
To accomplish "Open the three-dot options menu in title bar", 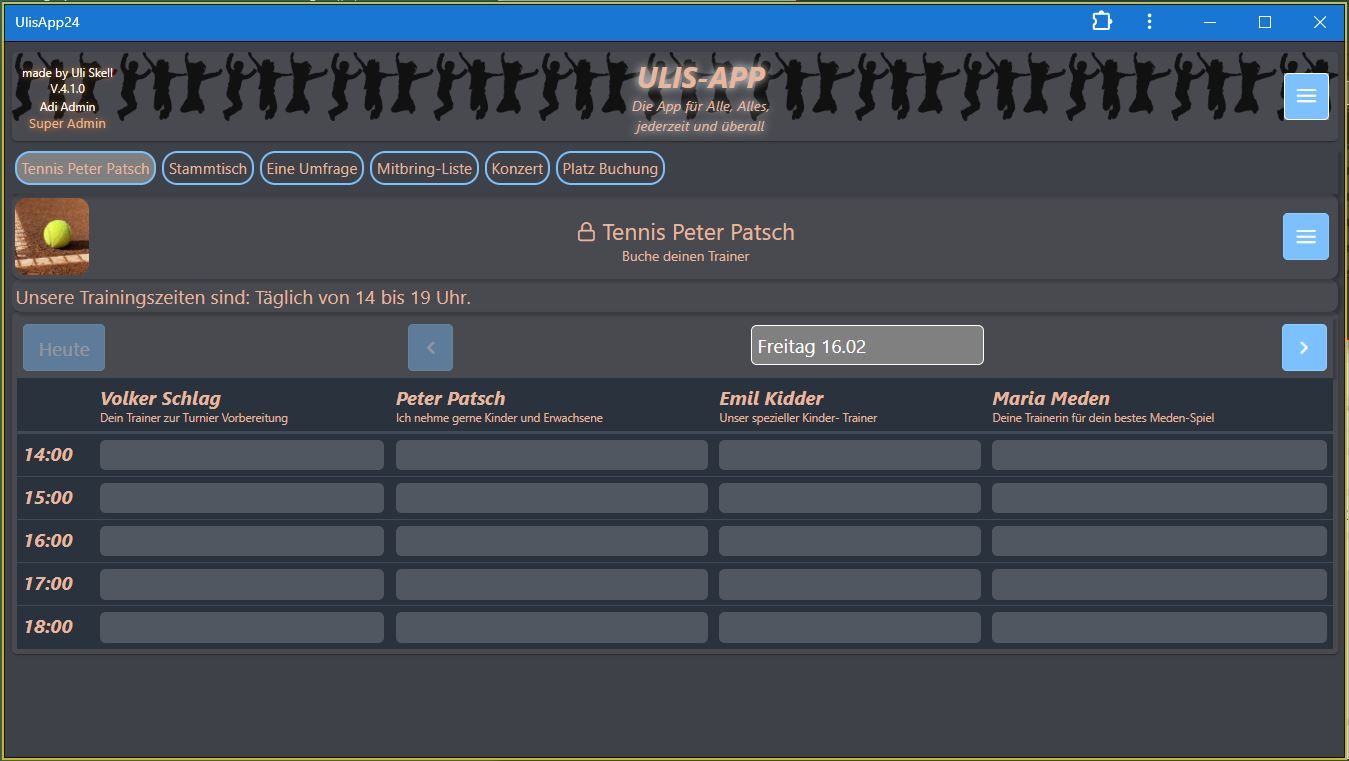I will click(x=1149, y=21).
